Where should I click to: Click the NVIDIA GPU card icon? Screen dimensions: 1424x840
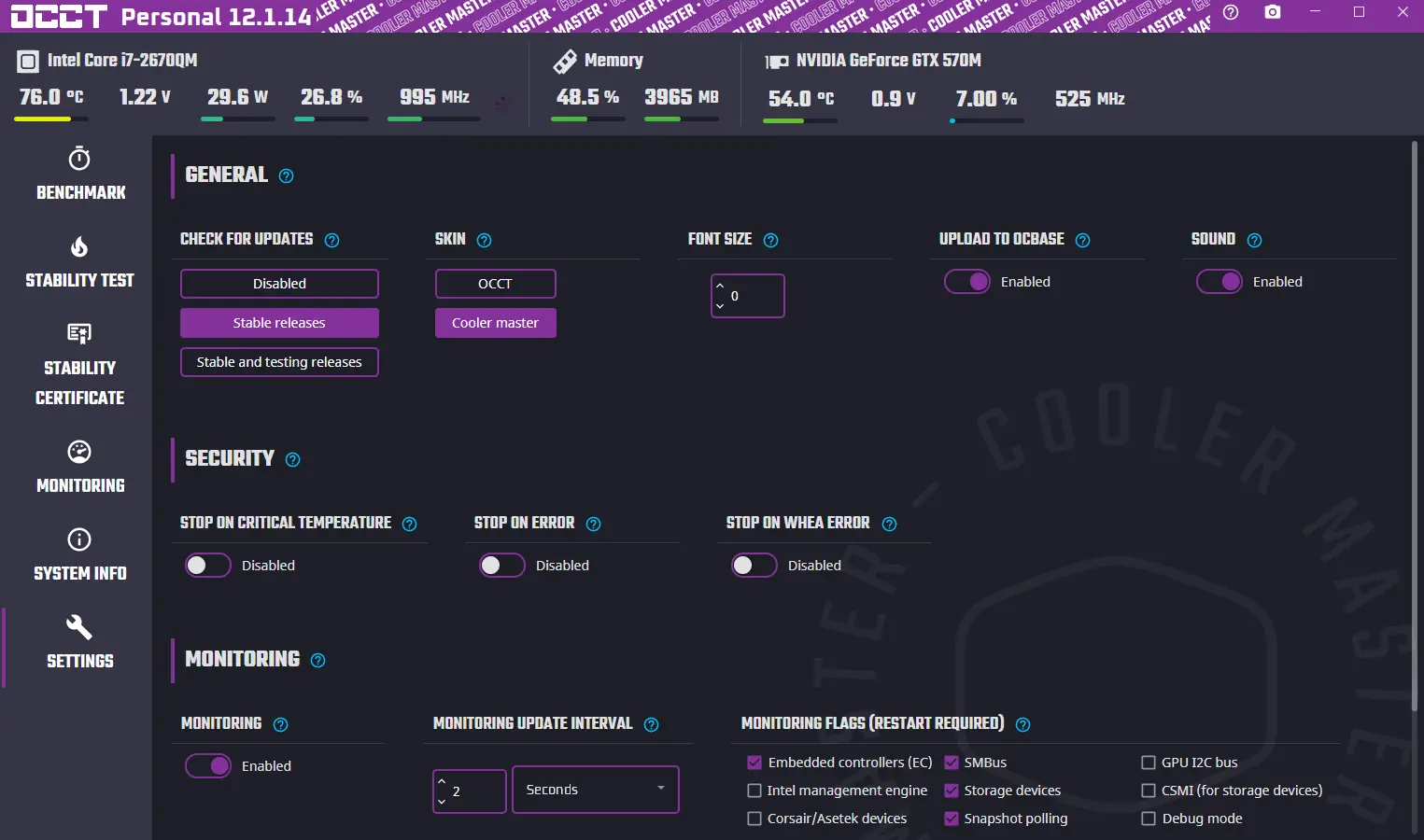click(777, 62)
